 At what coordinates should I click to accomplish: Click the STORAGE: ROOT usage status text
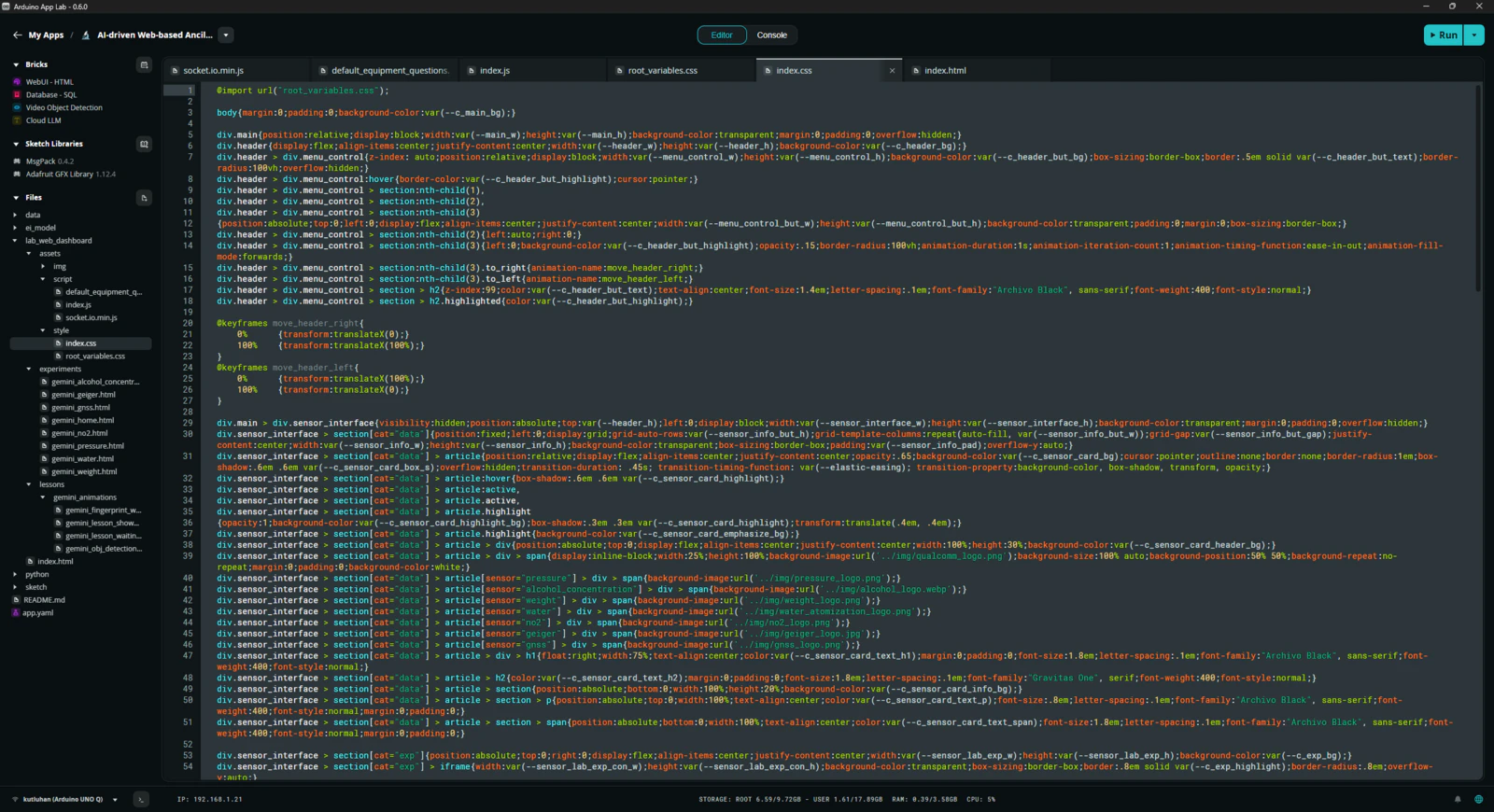point(790,799)
